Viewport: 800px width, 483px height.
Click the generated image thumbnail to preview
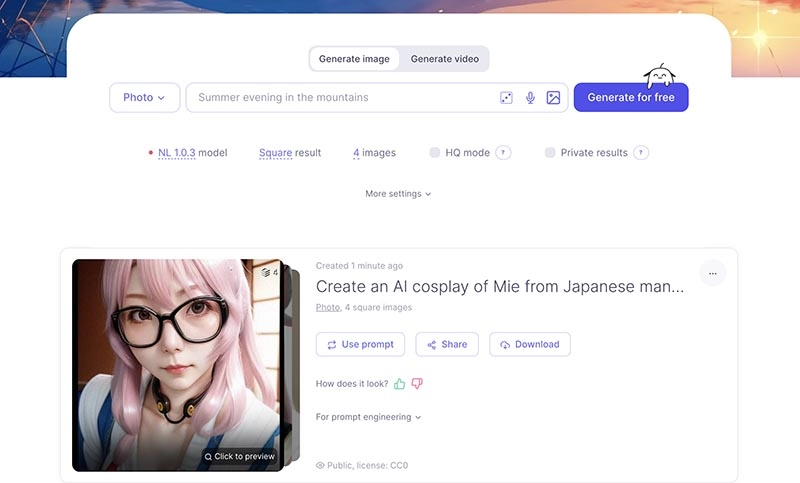click(x=175, y=365)
